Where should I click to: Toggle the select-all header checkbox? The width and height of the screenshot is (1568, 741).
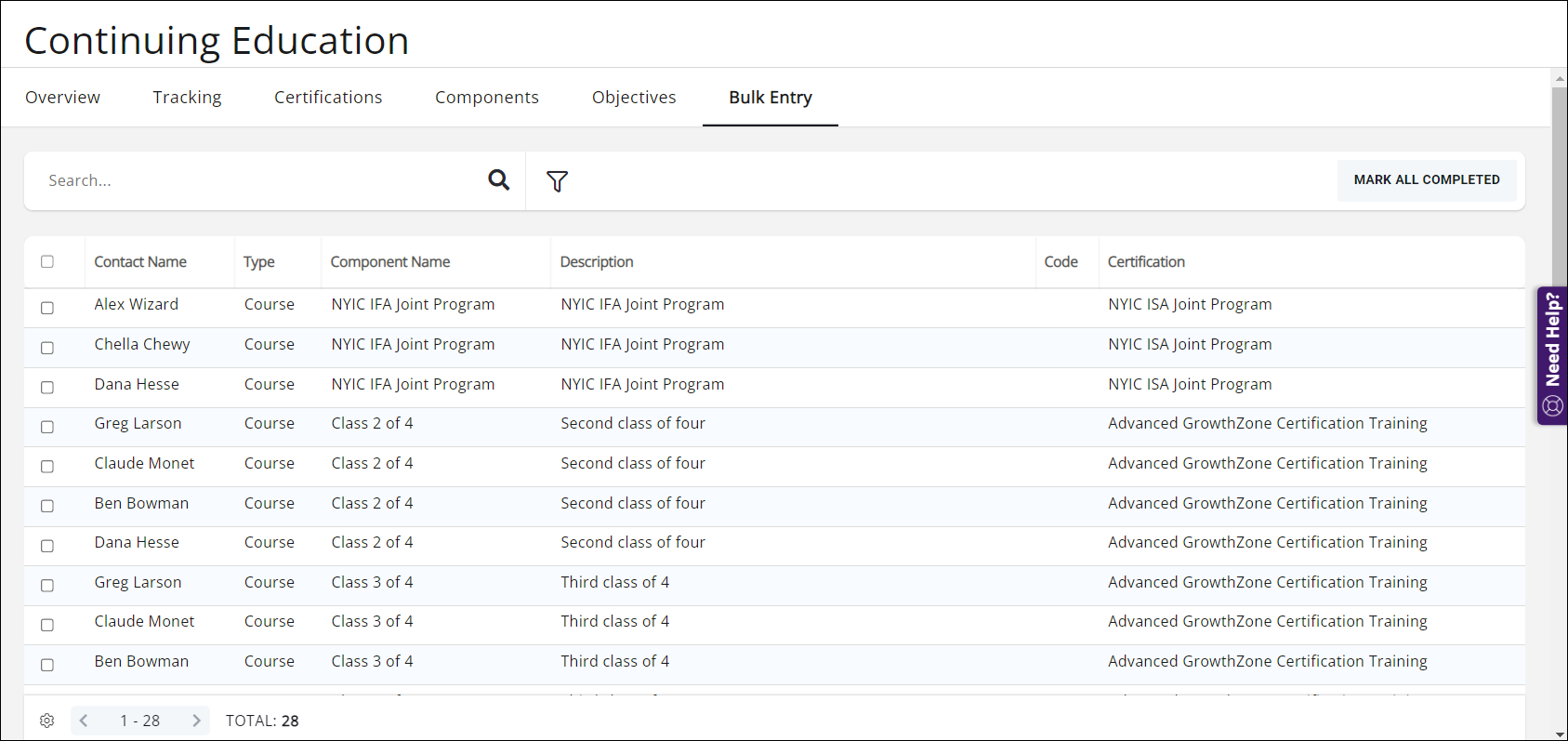pos(47,262)
